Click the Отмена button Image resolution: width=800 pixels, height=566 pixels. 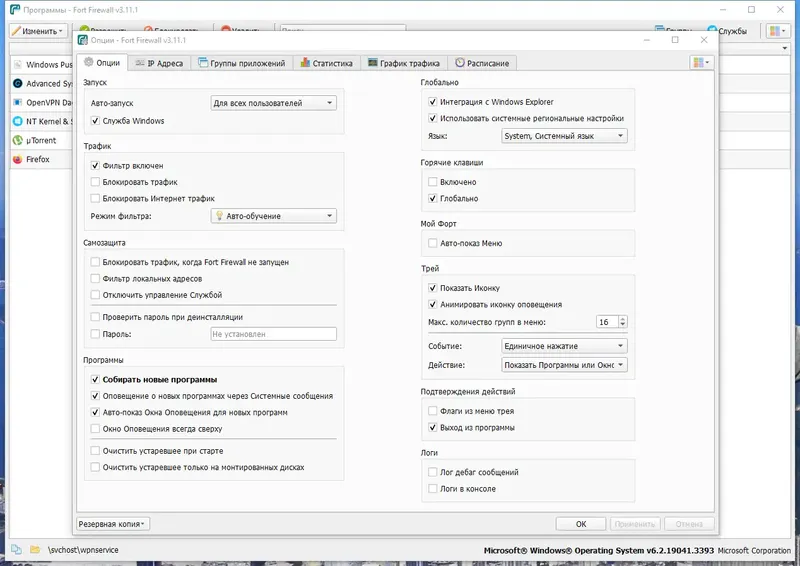[x=689, y=524]
